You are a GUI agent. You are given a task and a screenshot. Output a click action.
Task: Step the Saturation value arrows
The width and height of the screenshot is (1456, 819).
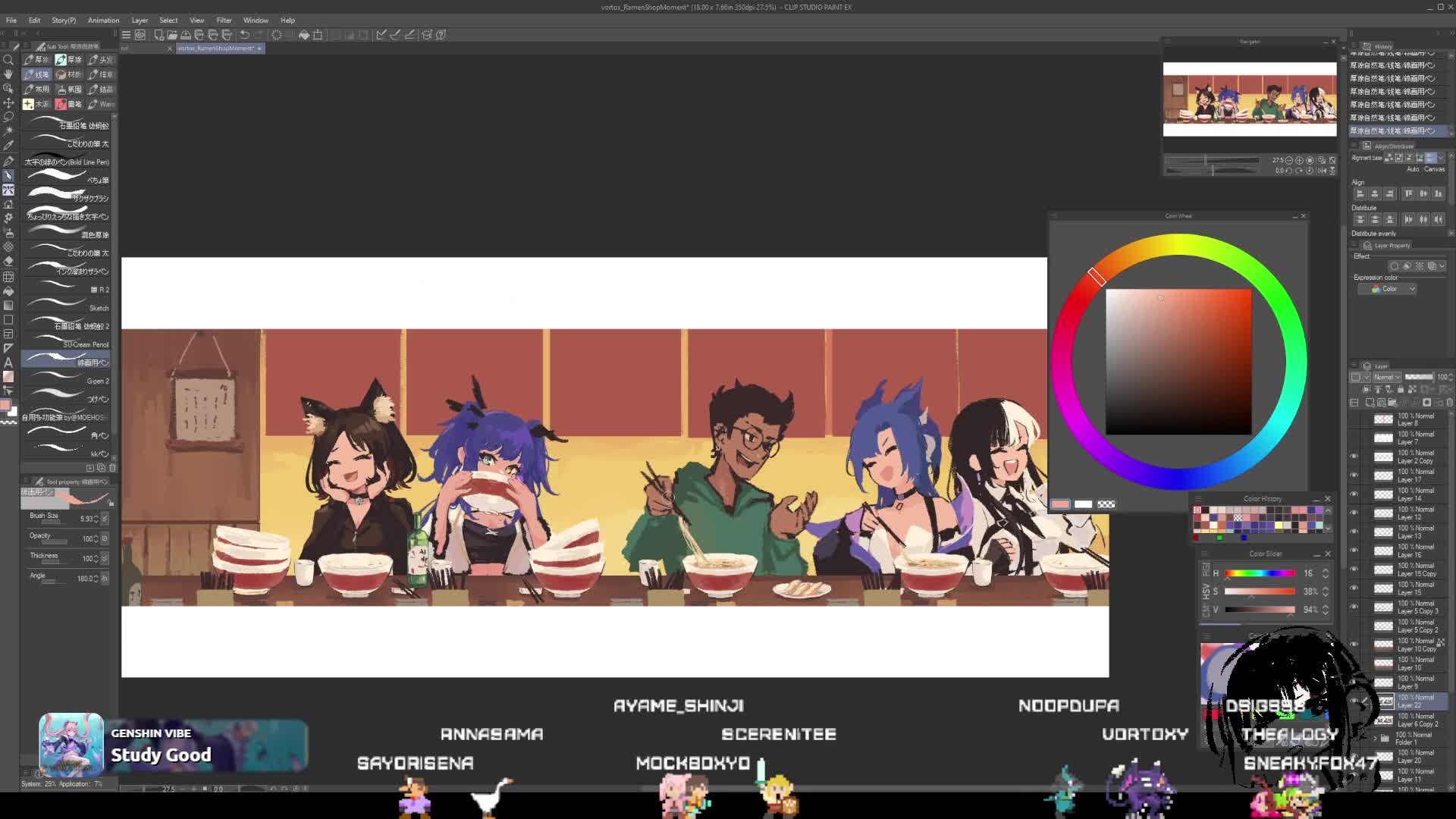coord(1326,591)
